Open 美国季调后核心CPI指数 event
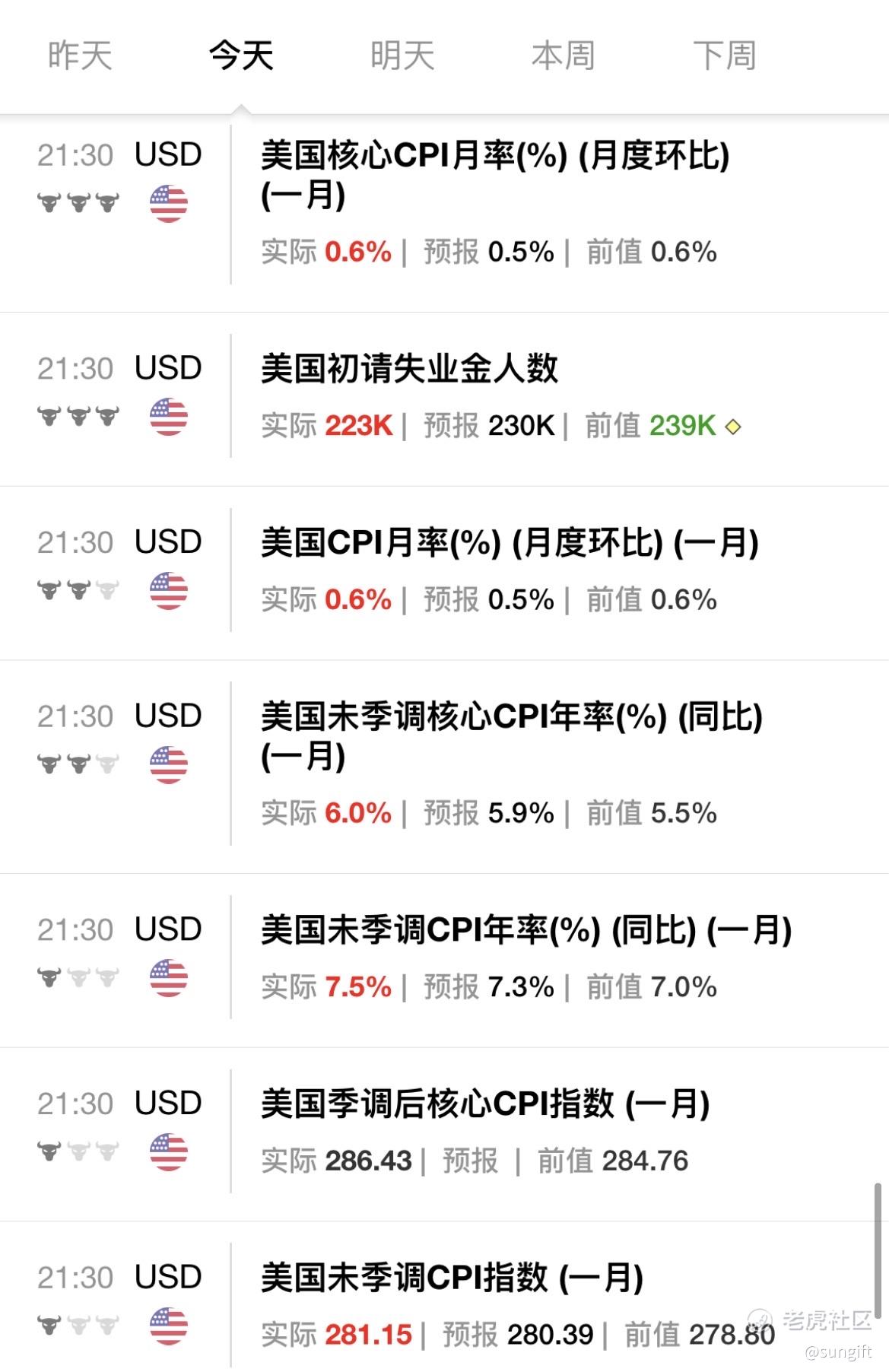 [x=485, y=1104]
